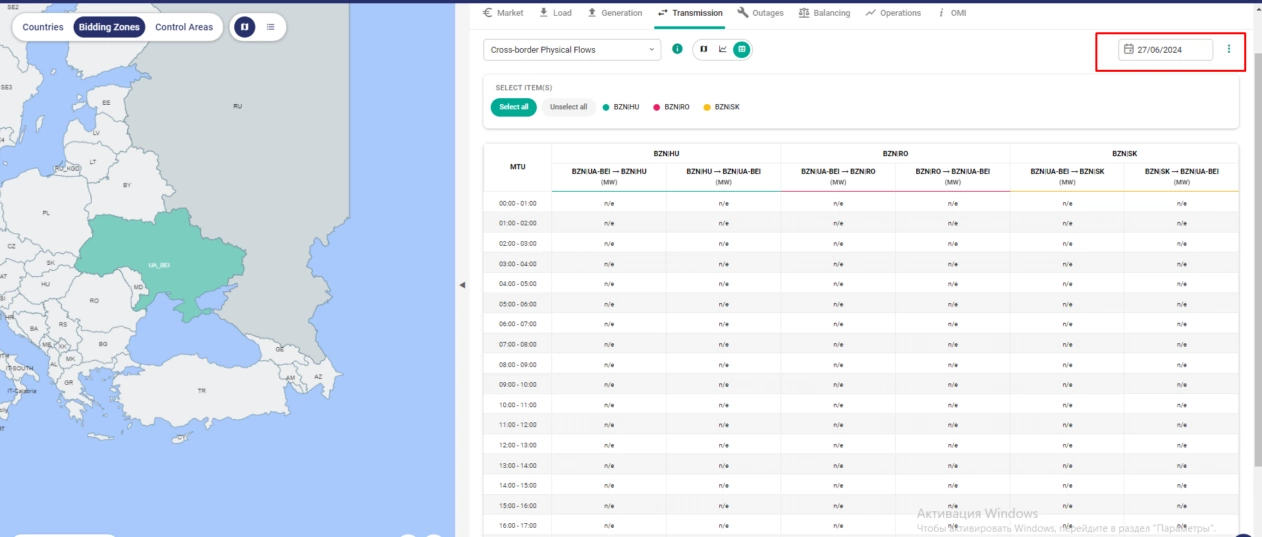The width and height of the screenshot is (1262, 537).
Task: Click the 13:00 - 14:00 row label
Action: click(517, 465)
